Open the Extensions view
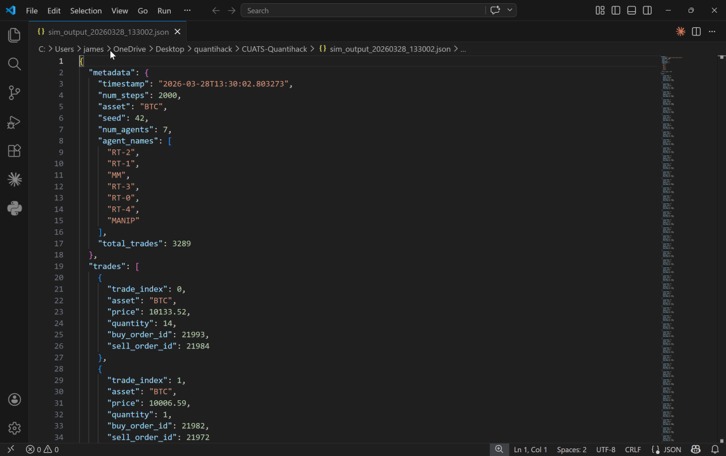 pos(14,151)
